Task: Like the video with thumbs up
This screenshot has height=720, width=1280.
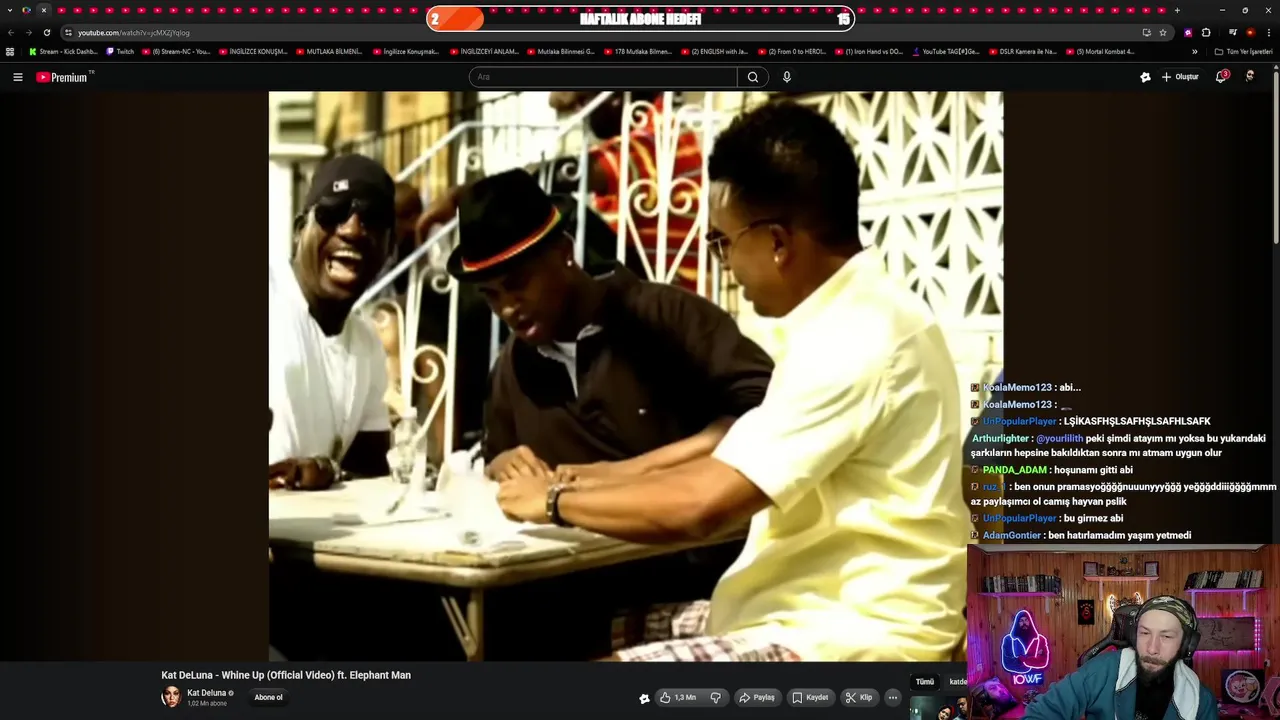Action: 677,698
